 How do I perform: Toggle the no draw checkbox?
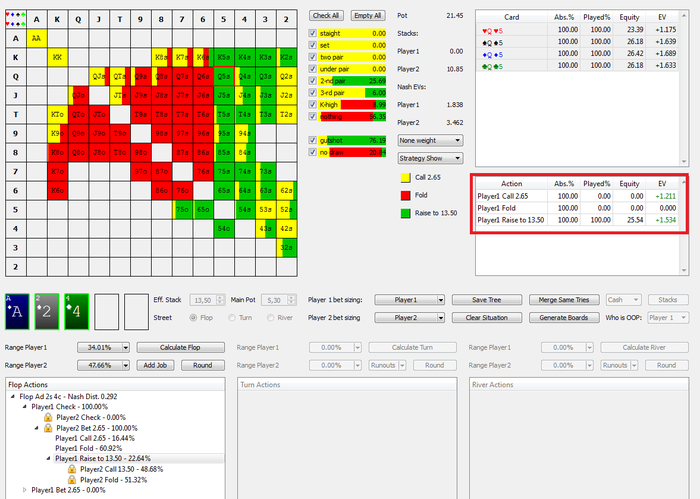[312, 152]
